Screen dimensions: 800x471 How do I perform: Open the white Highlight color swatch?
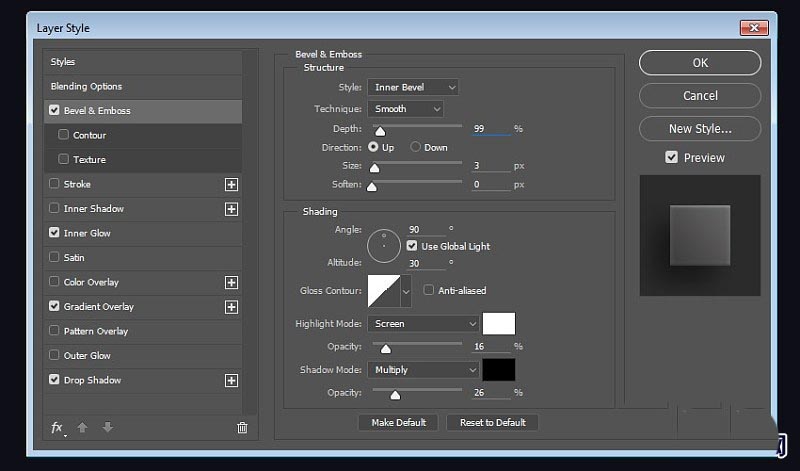click(498, 324)
